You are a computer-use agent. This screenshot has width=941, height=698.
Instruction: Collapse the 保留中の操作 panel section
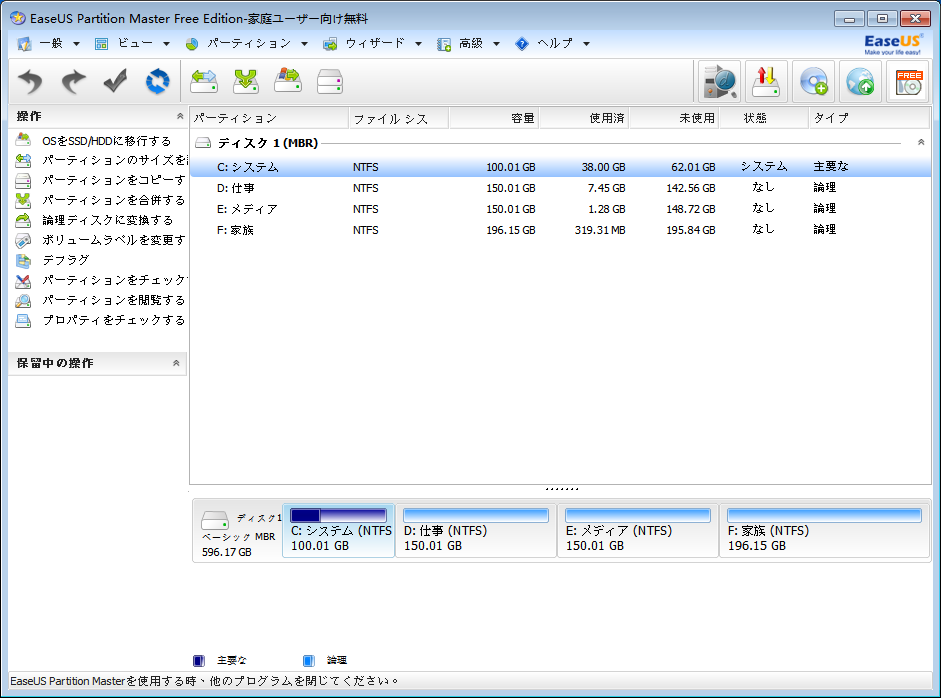pos(176,363)
